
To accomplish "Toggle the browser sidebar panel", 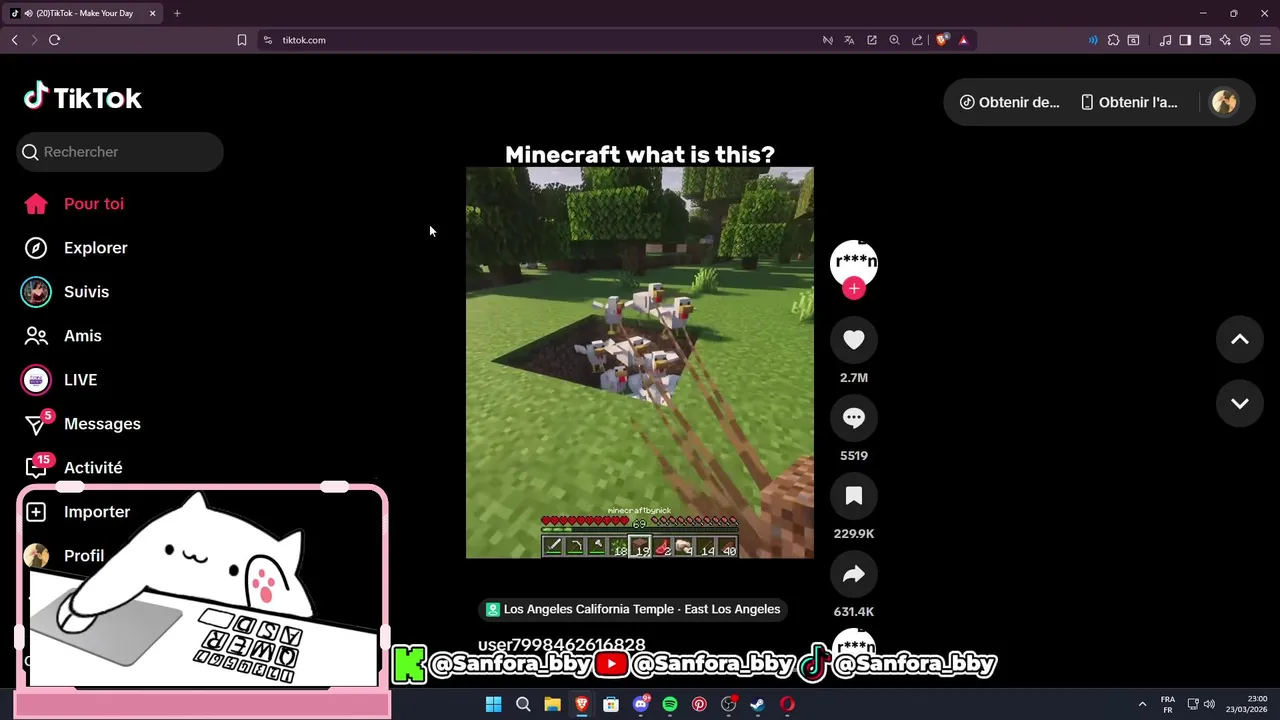I will pyautogui.click(x=1185, y=40).
